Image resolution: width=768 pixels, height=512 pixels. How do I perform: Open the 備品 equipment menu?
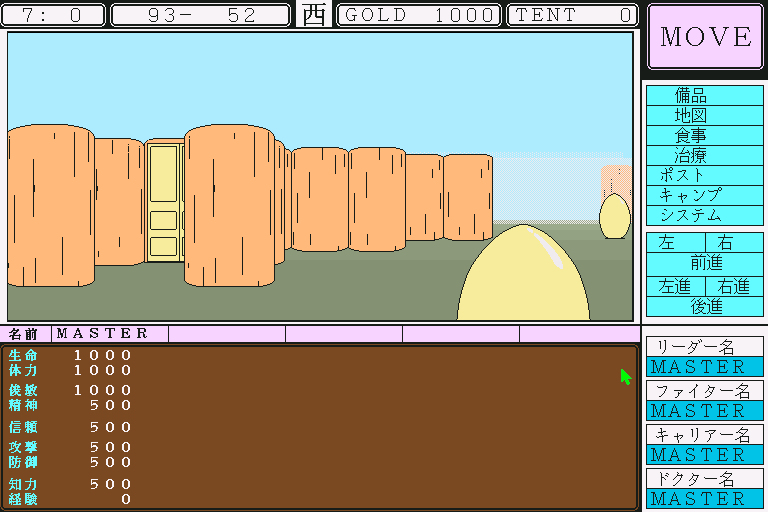(704, 95)
